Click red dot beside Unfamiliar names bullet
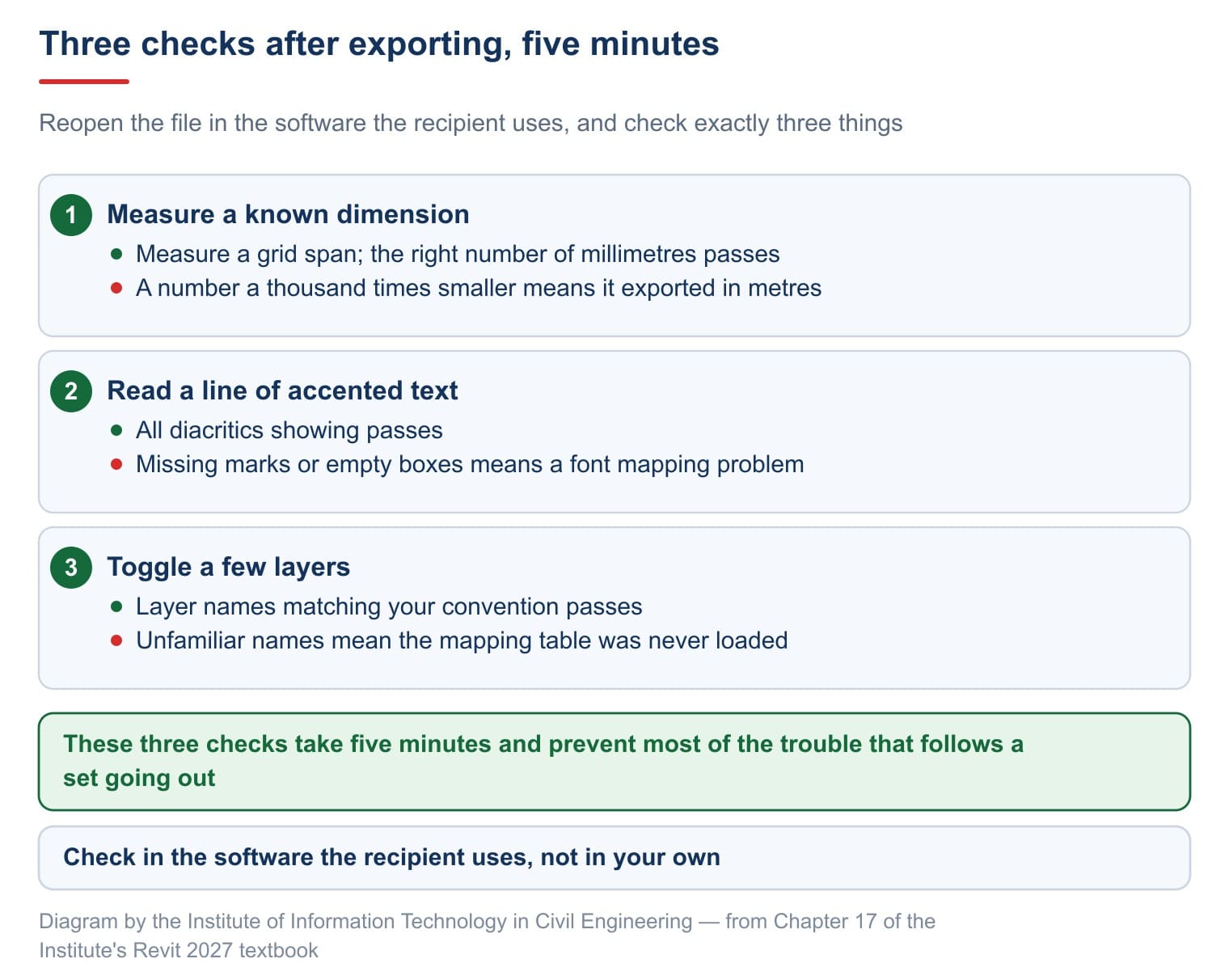Image resolution: width=1229 pixels, height=980 pixels. point(116,640)
